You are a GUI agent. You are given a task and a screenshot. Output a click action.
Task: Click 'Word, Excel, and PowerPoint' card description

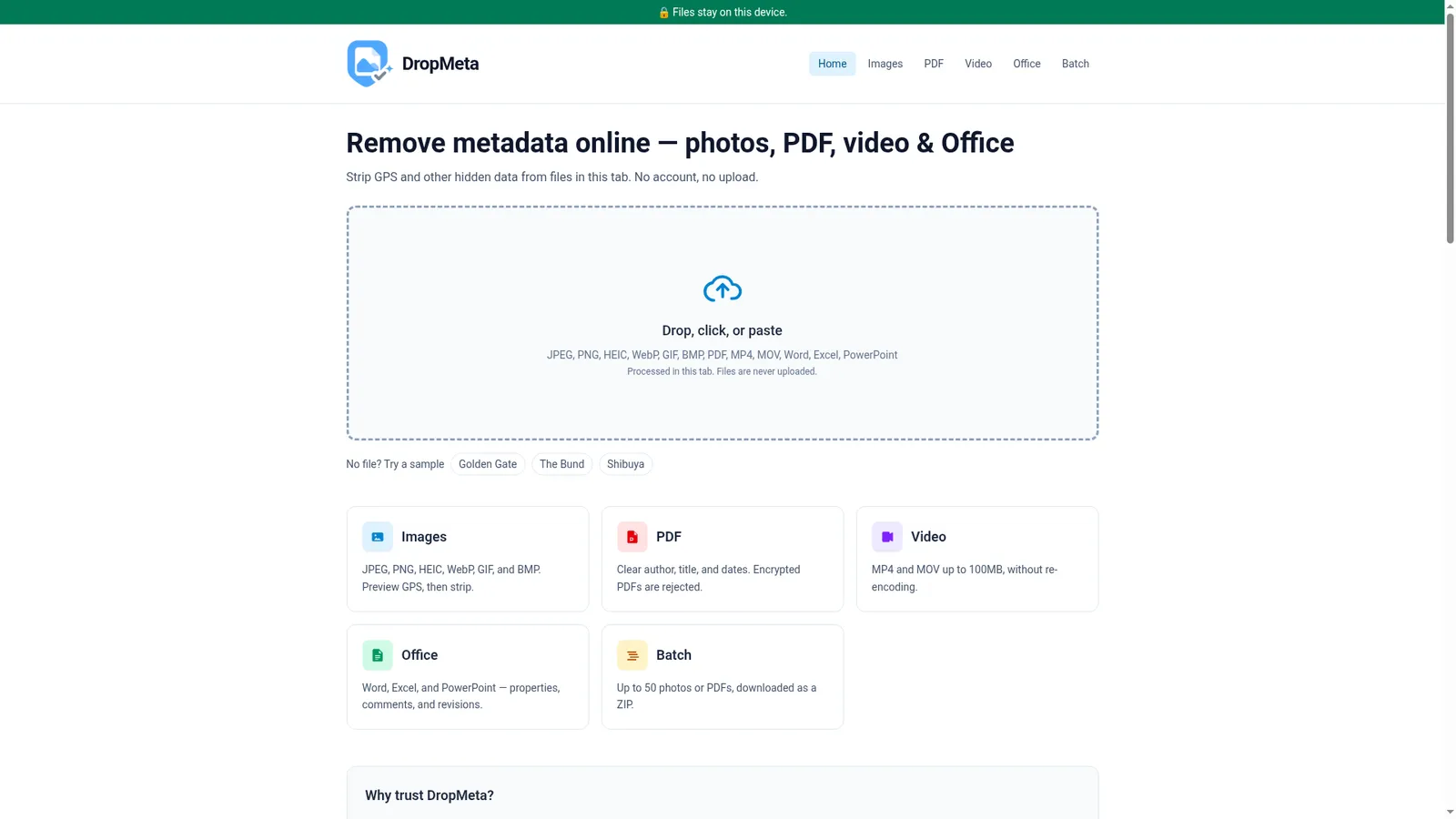click(460, 696)
